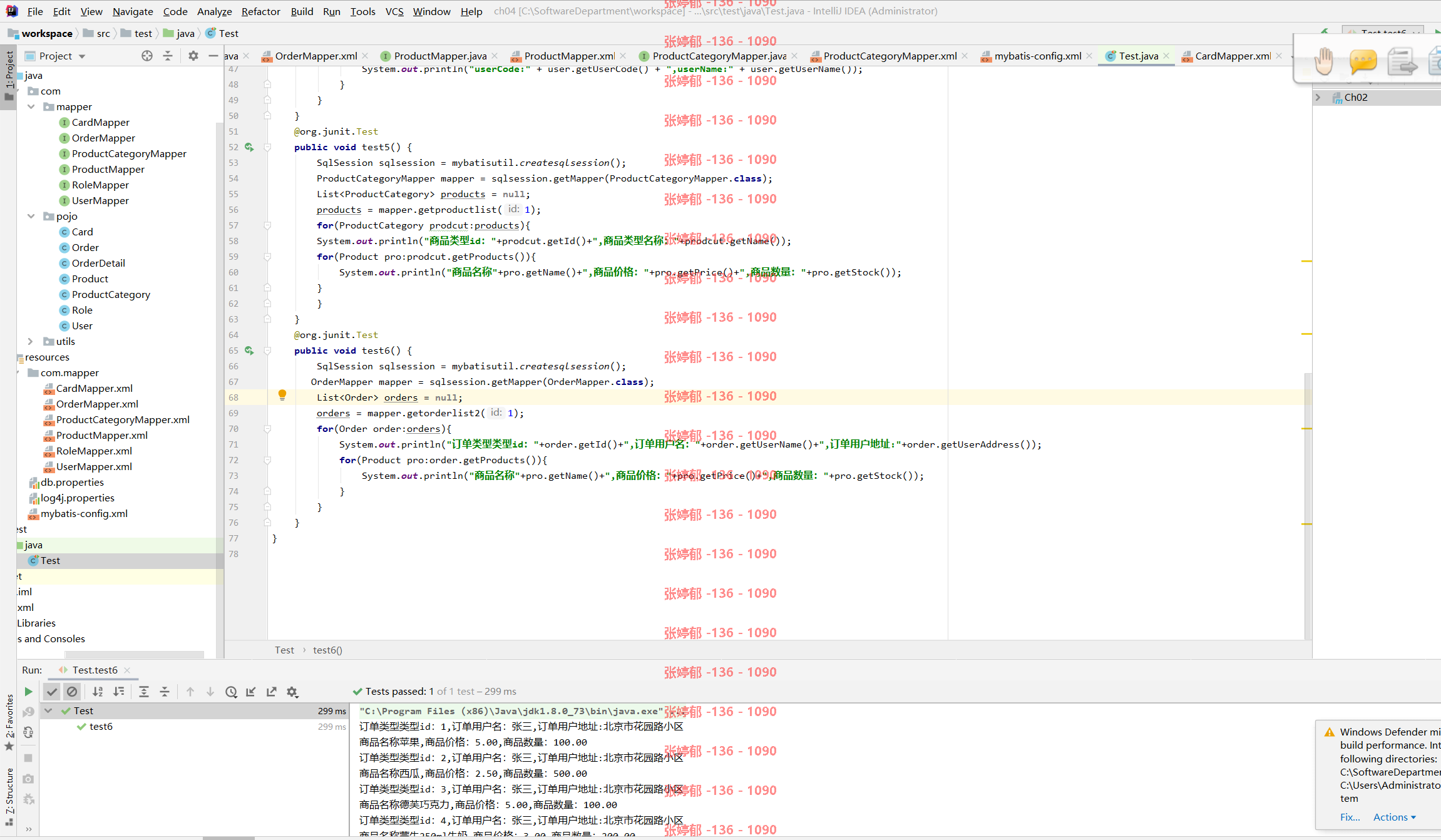Viewport: 1441px width, 840px height.
Task: Open CardMapper interface in Project tree
Action: (100, 123)
